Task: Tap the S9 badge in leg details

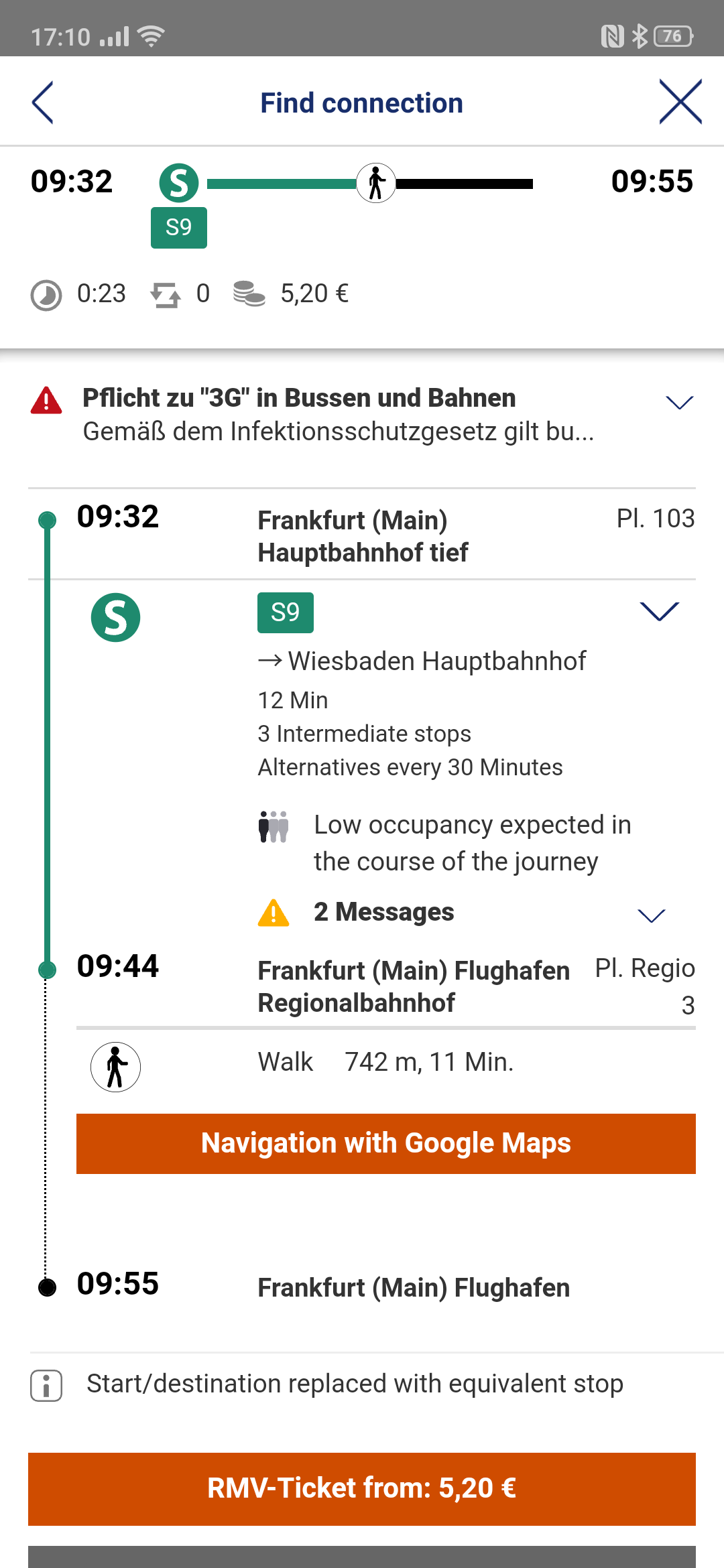Action: click(x=285, y=612)
